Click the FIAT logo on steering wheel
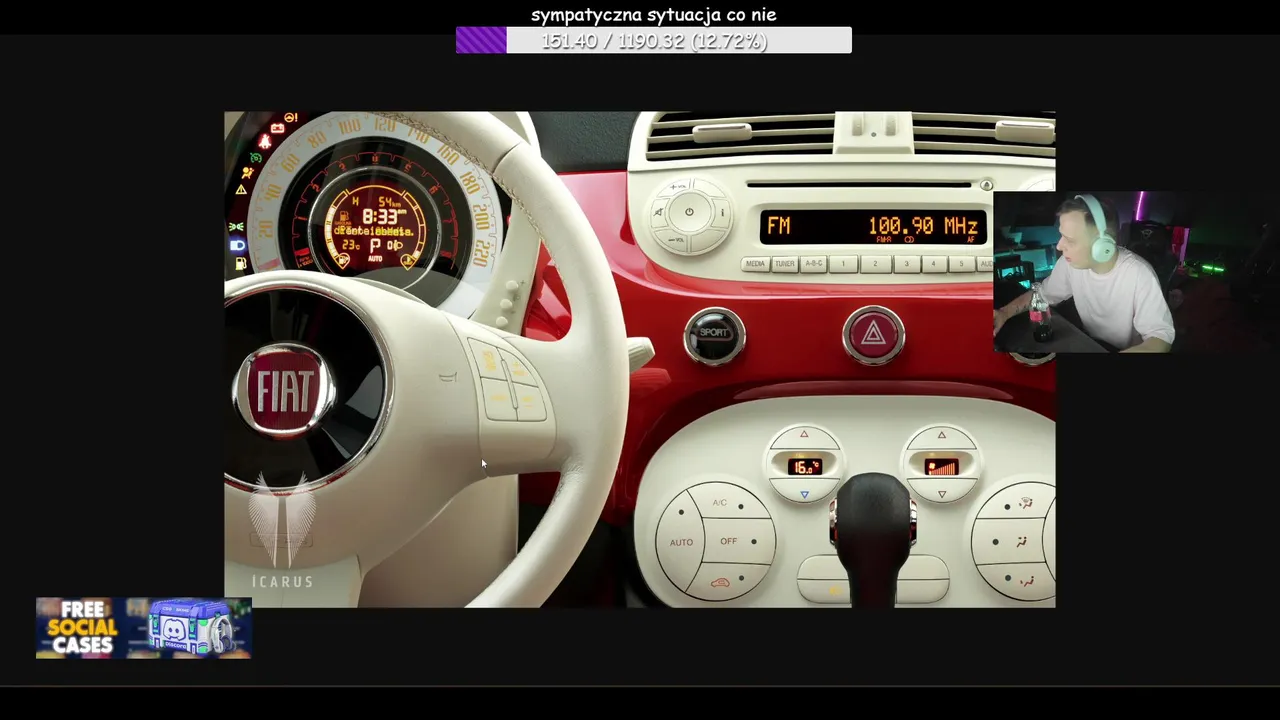 click(x=283, y=392)
